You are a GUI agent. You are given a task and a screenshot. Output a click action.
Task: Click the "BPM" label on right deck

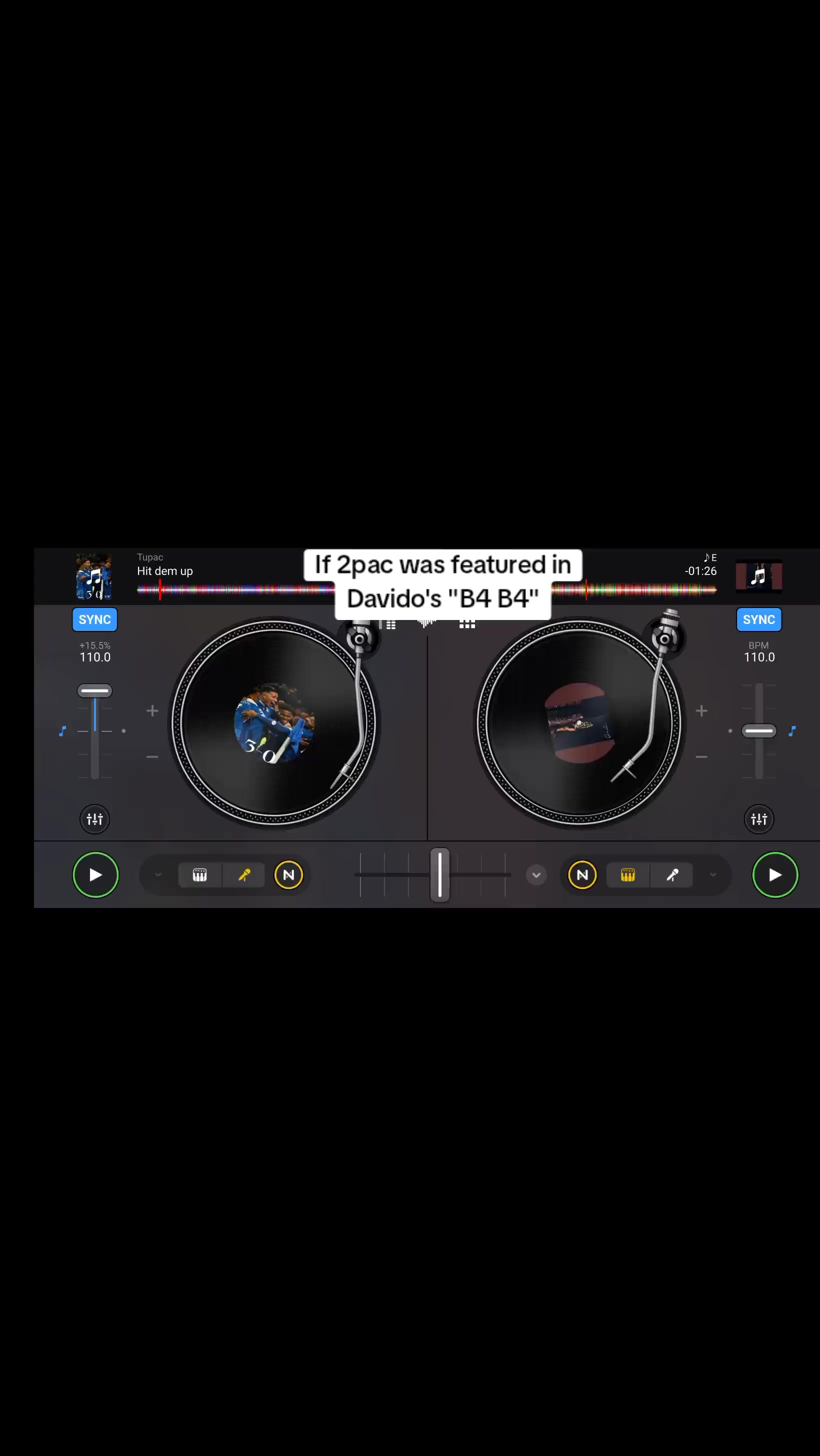coord(758,645)
